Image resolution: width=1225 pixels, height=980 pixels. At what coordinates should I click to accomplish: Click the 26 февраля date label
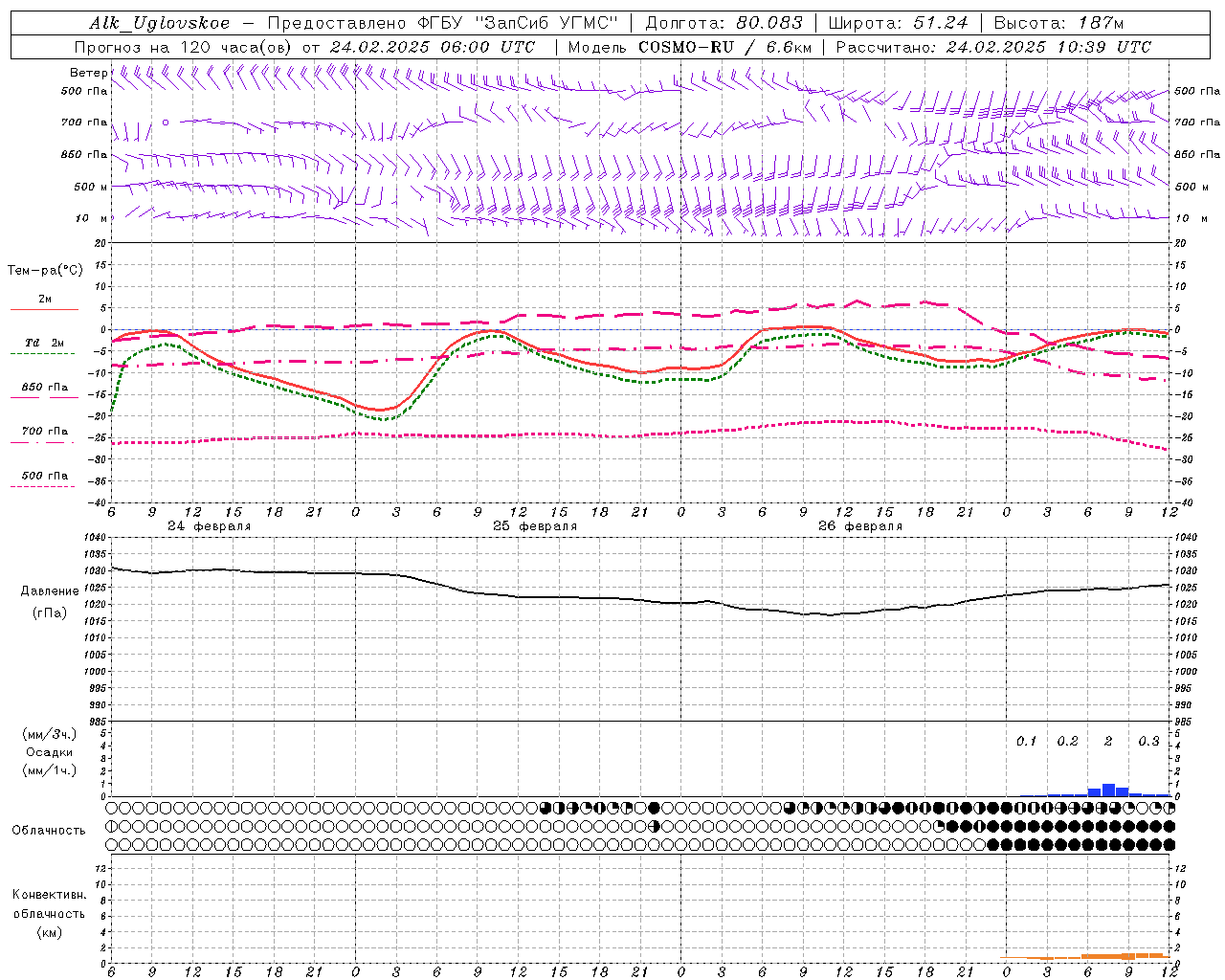pyautogui.click(x=860, y=526)
